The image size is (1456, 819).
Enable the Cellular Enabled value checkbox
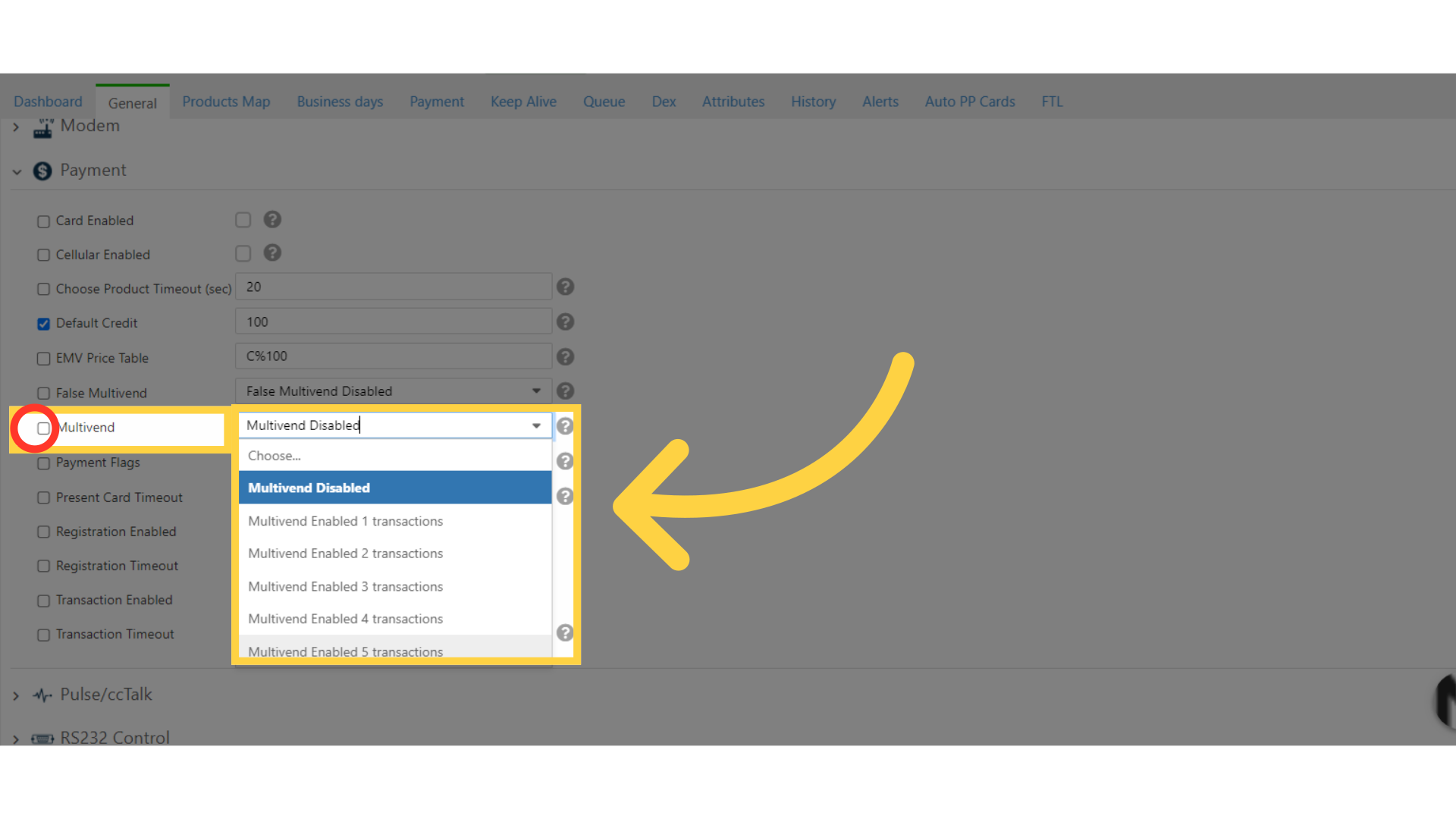pos(243,253)
